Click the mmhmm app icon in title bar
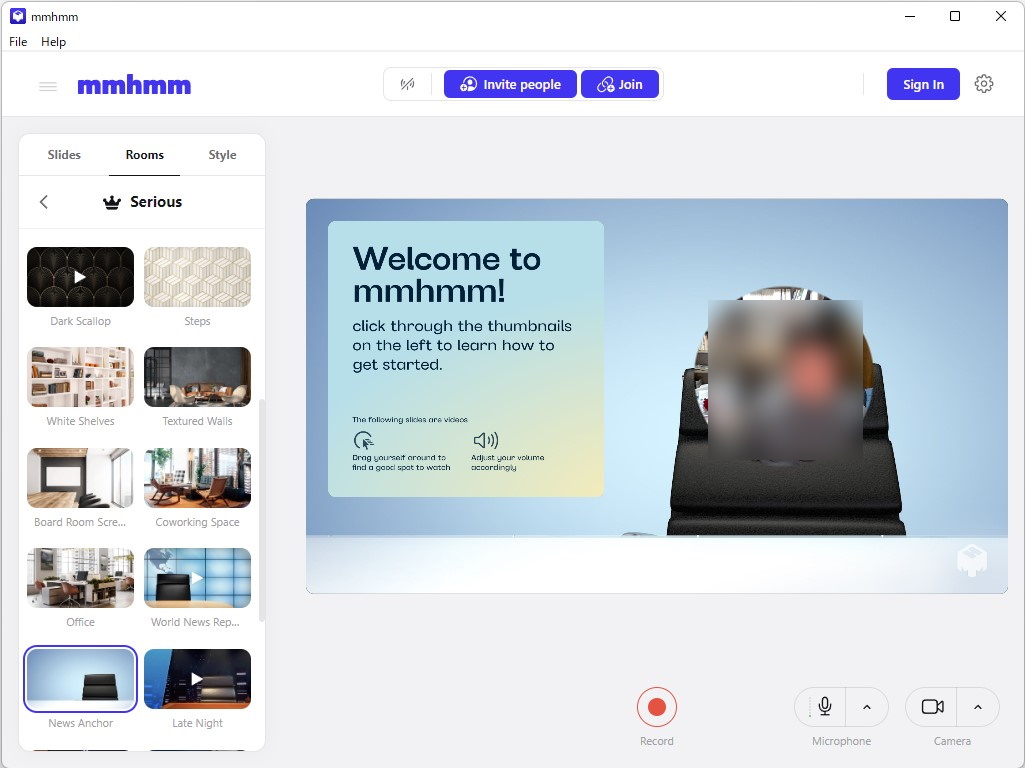This screenshot has width=1025, height=768. [18, 16]
